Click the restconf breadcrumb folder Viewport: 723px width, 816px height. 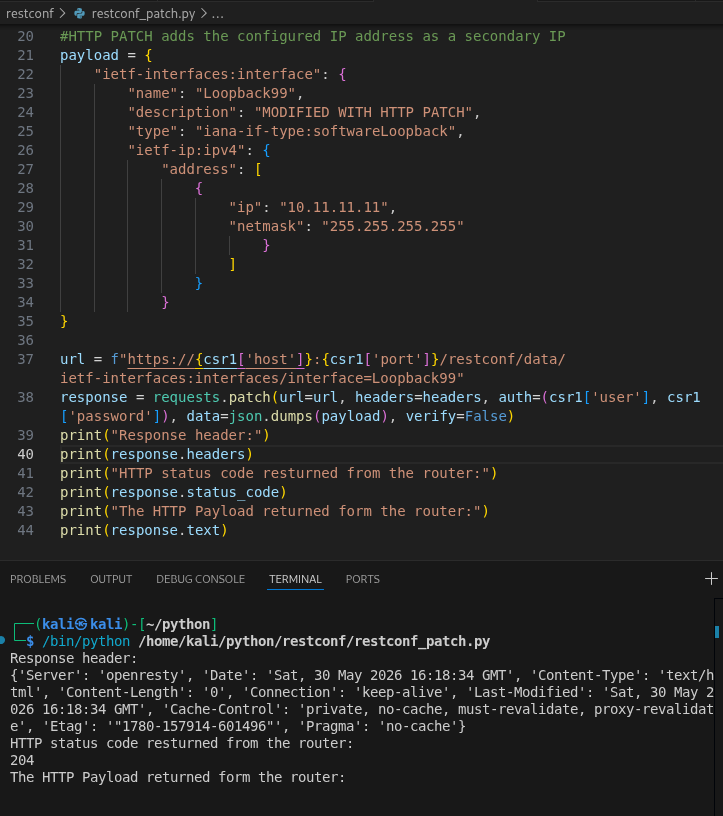(30, 14)
